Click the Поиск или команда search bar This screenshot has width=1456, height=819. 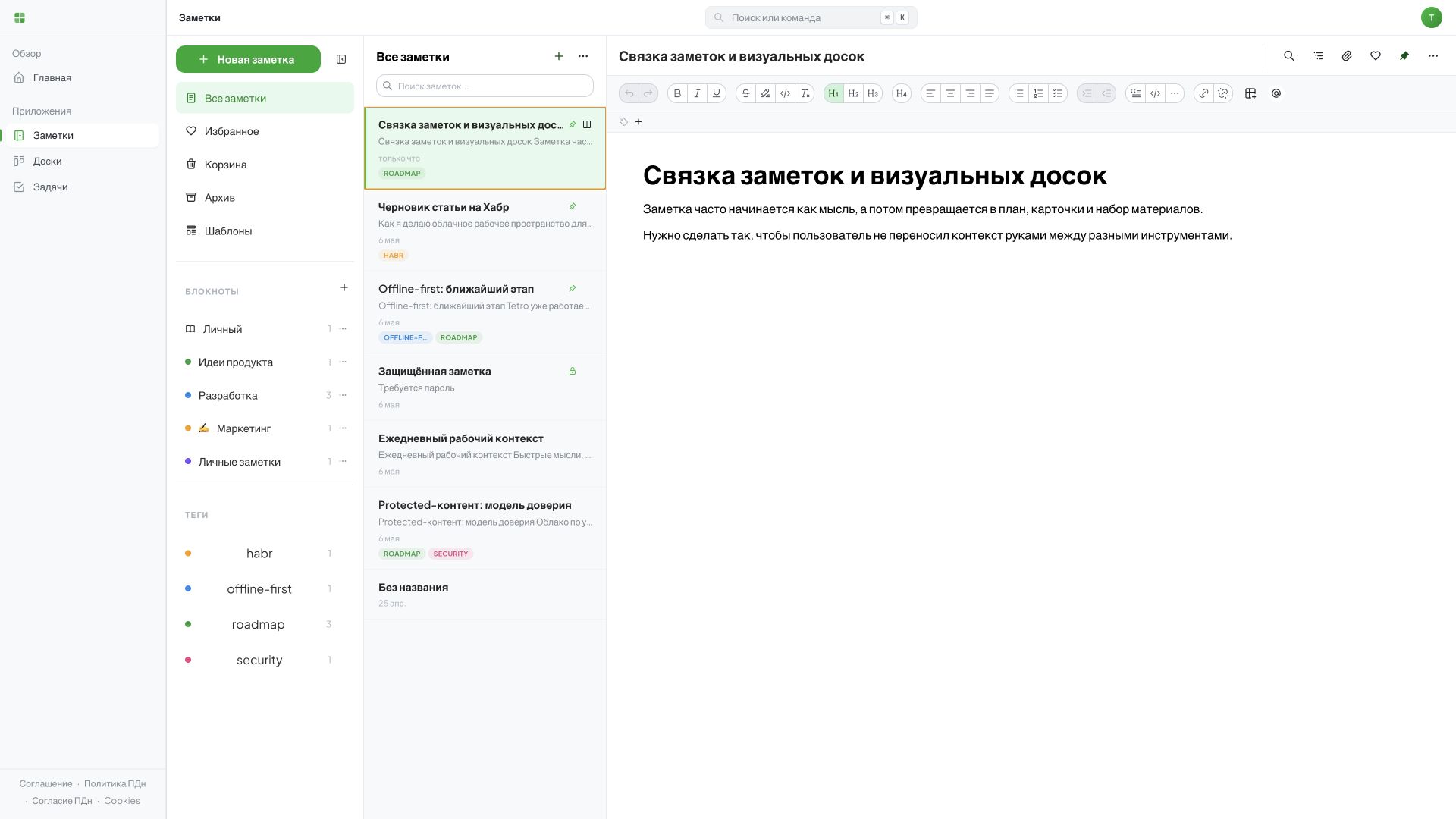coord(811,17)
